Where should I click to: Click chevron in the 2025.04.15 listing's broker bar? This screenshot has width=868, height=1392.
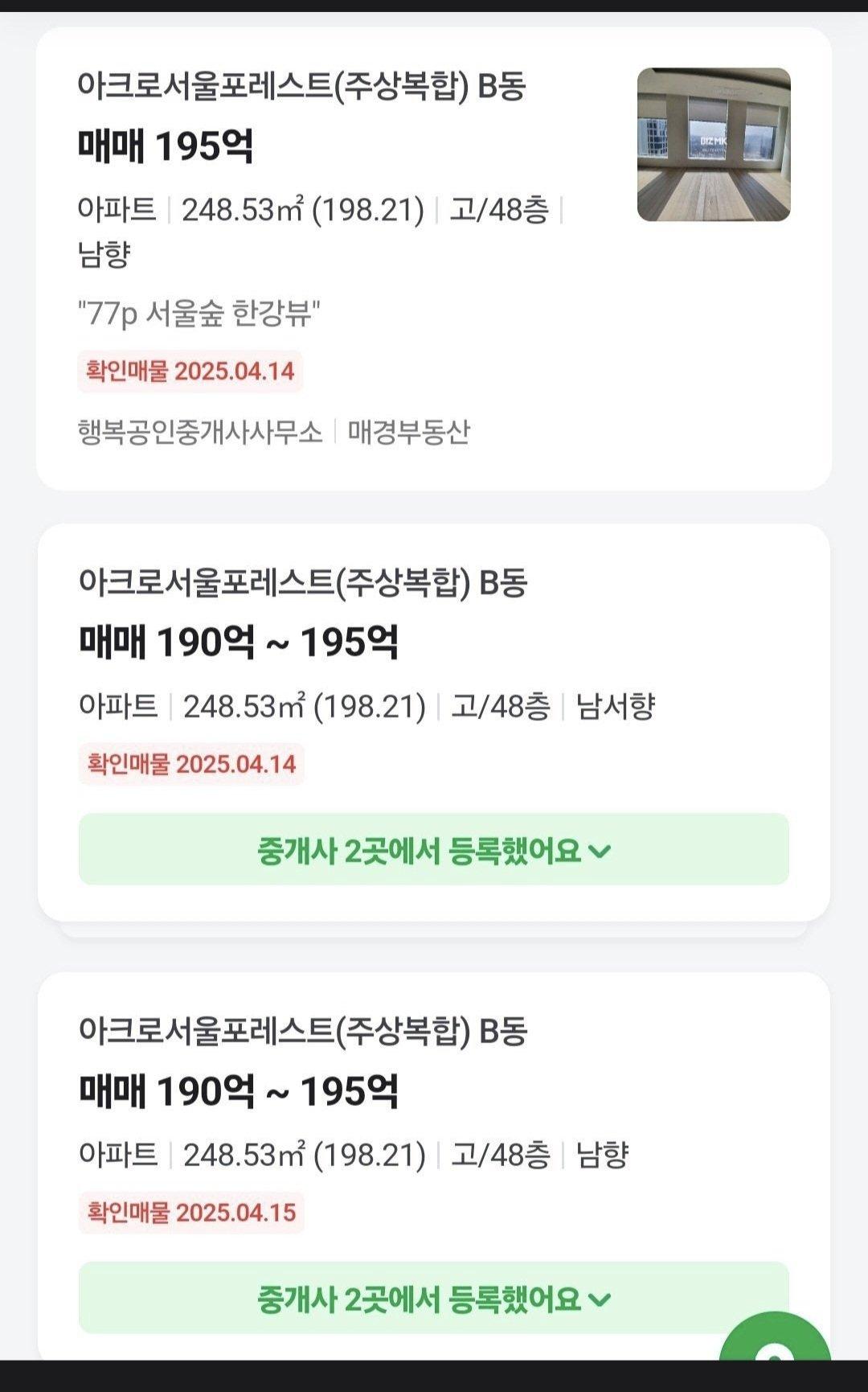[600, 1299]
